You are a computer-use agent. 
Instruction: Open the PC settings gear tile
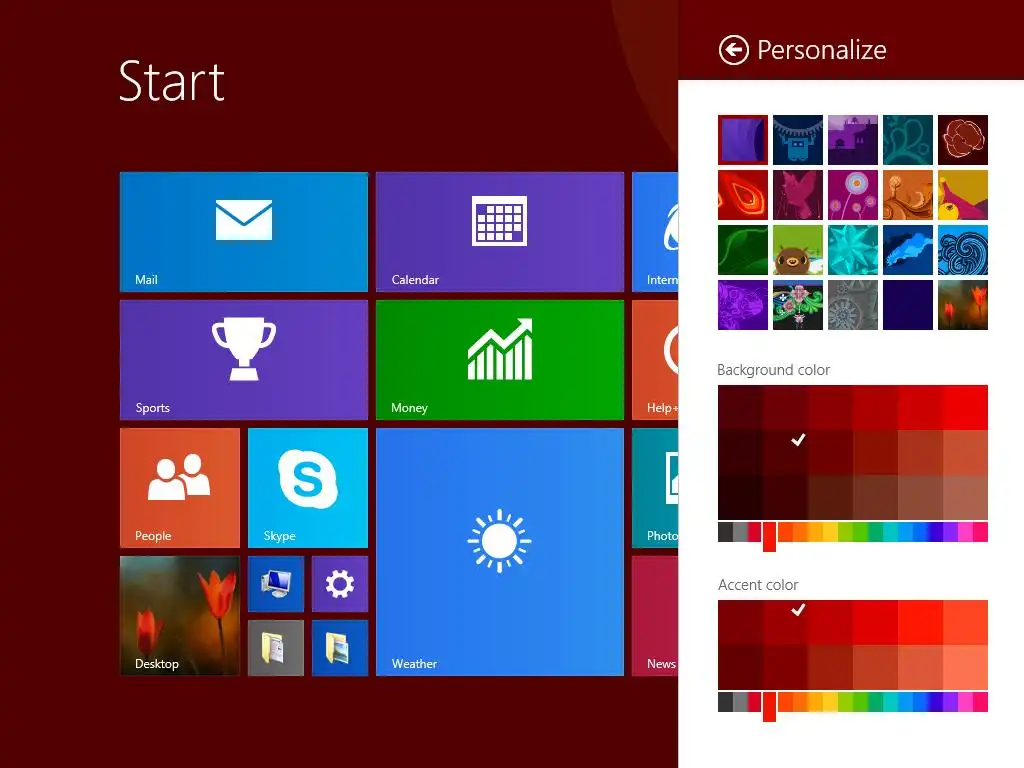point(340,584)
